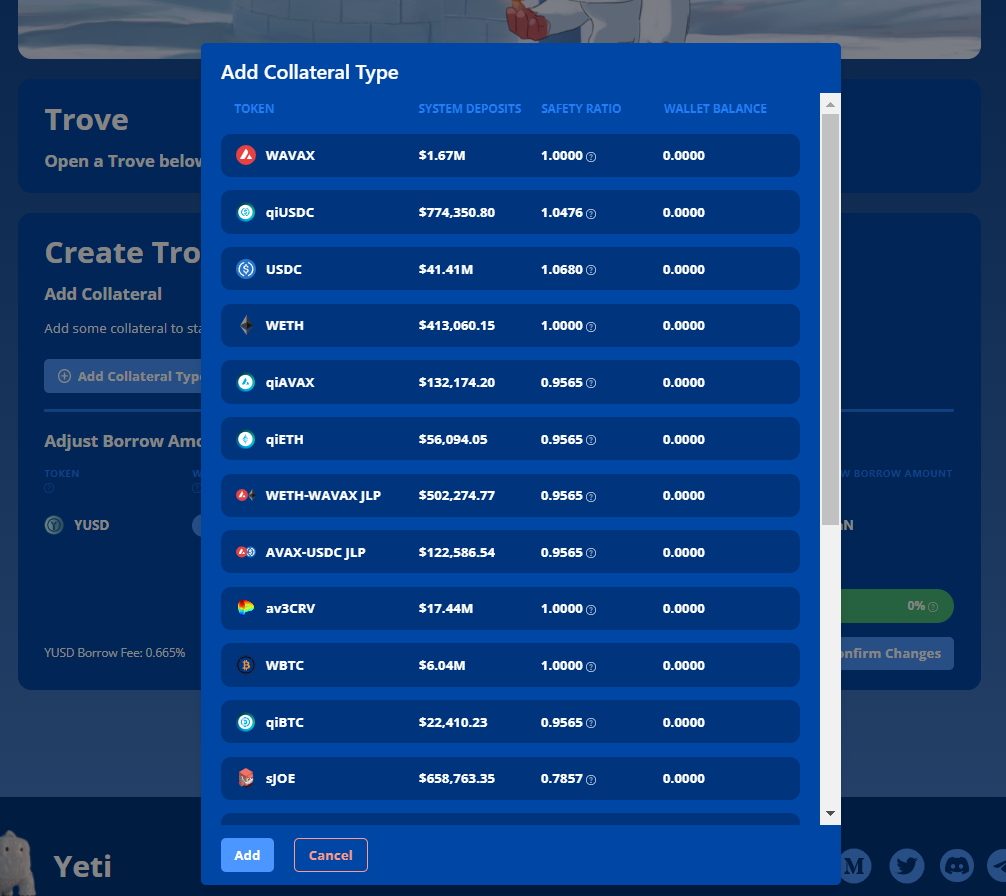The width and height of the screenshot is (1006, 896).
Task: Select the USDC name text
Action: click(x=284, y=269)
